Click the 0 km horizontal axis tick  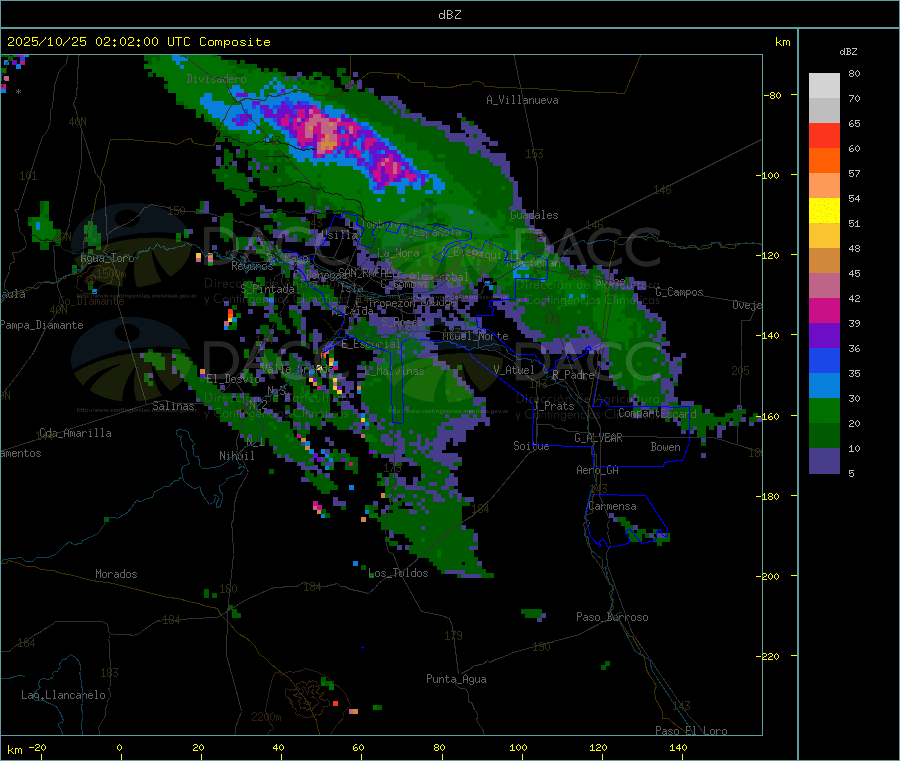[119, 748]
